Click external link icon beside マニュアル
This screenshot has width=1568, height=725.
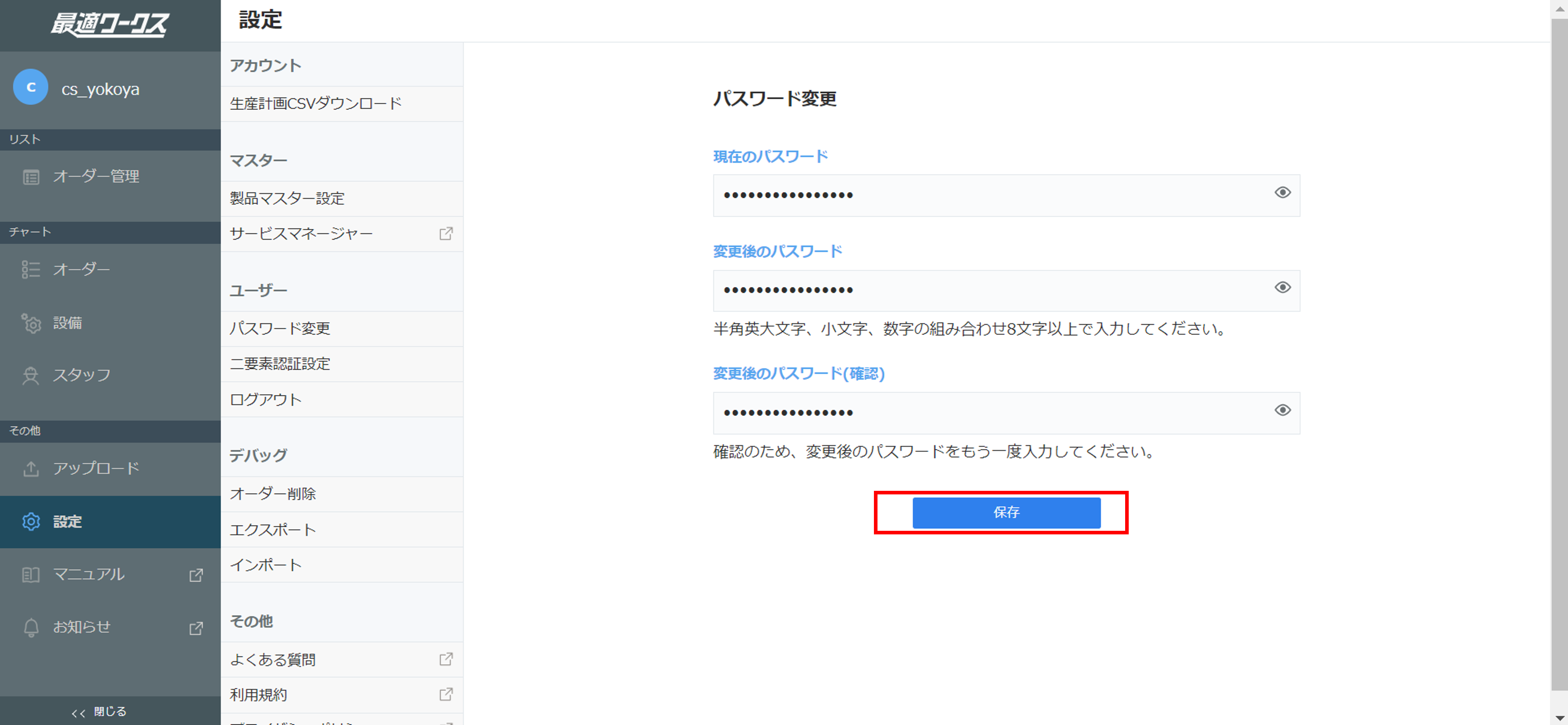pos(196,575)
